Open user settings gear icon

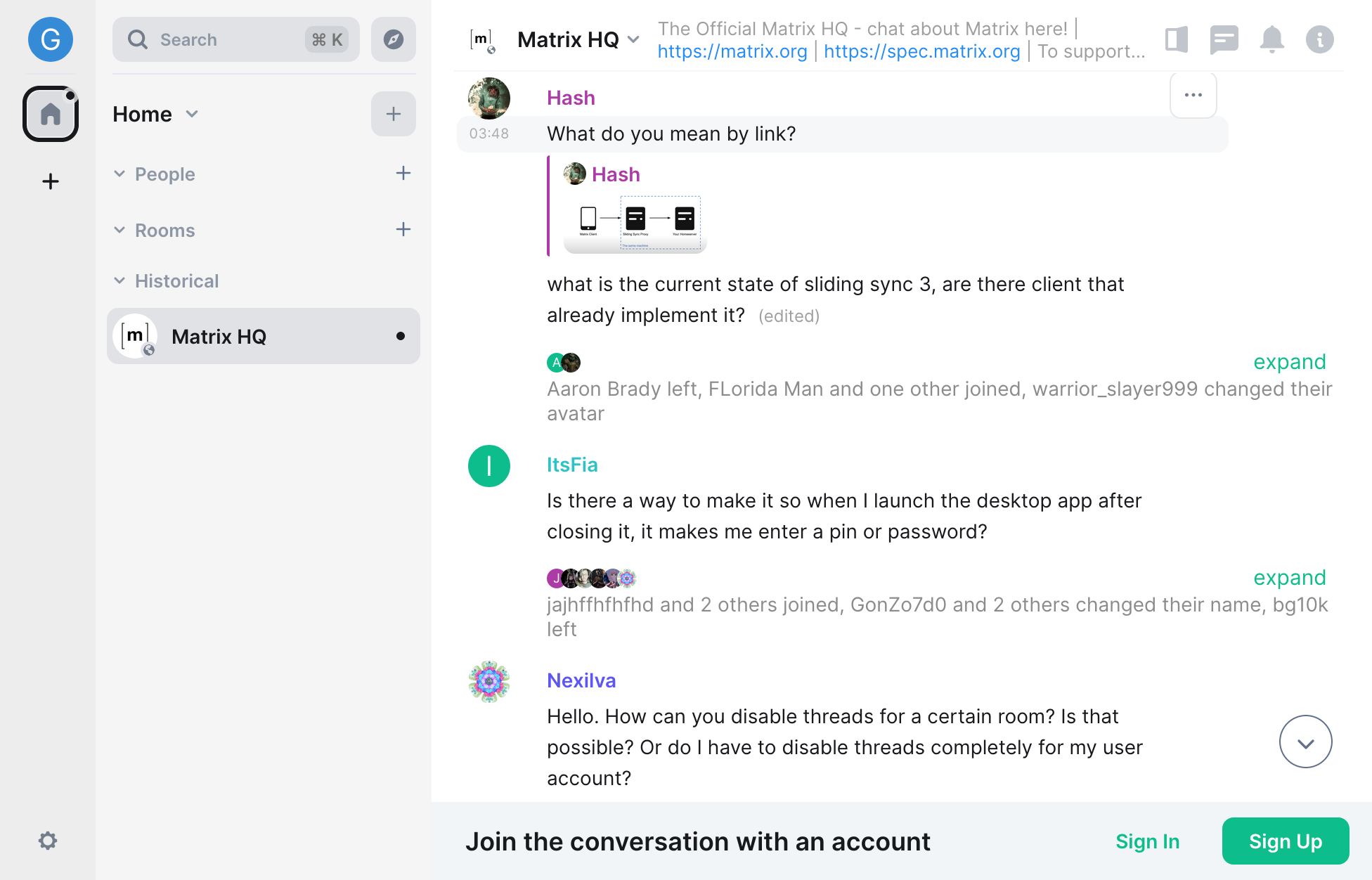tap(48, 841)
